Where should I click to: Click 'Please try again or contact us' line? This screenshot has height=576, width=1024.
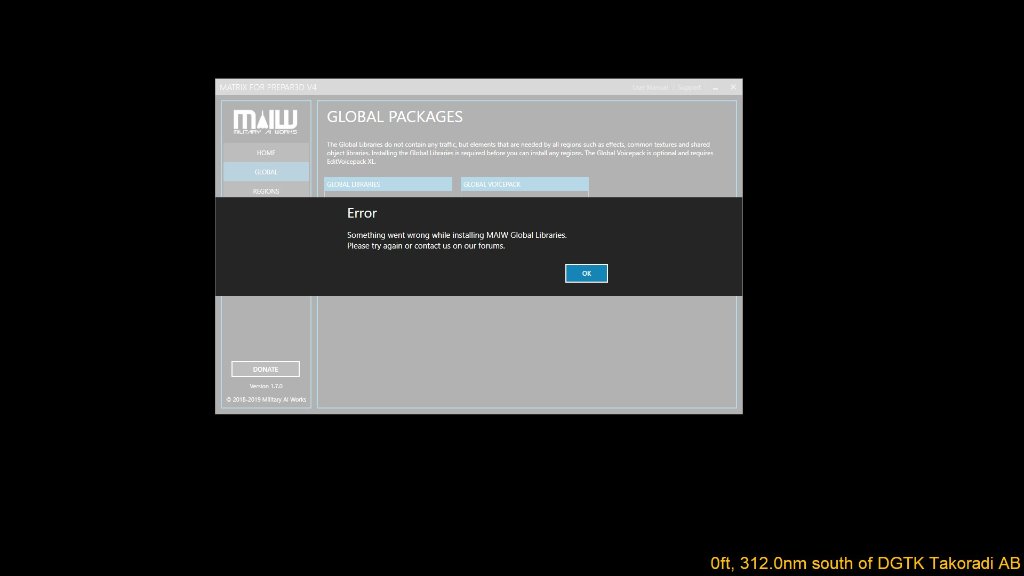coord(426,246)
